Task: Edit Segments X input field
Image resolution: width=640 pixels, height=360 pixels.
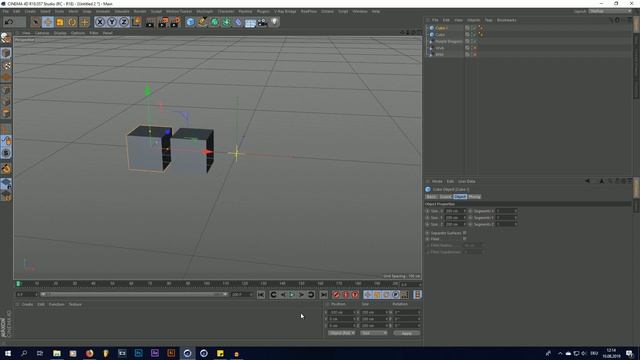Action: point(506,211)
